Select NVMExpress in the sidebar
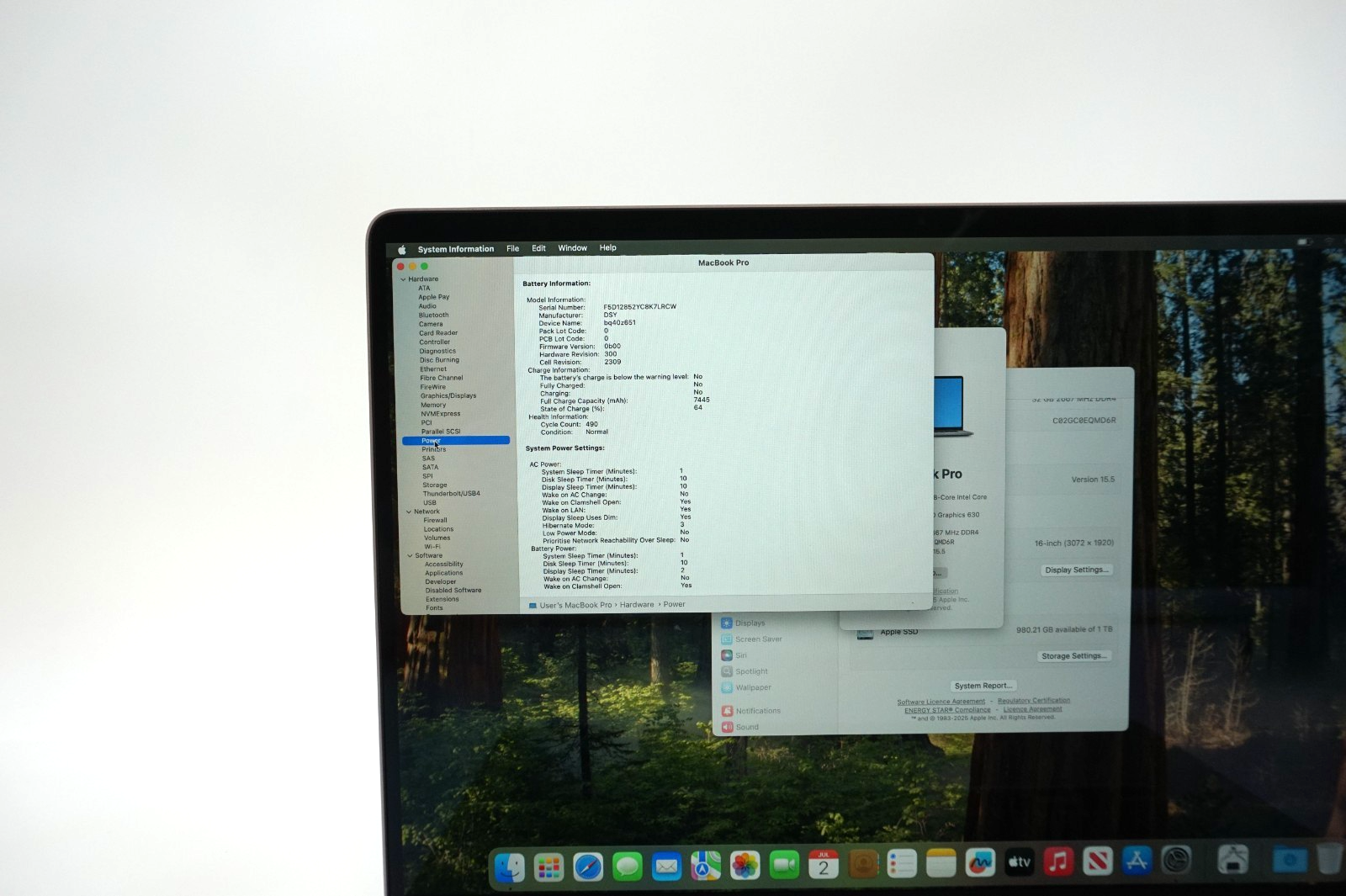 point(441,414)
